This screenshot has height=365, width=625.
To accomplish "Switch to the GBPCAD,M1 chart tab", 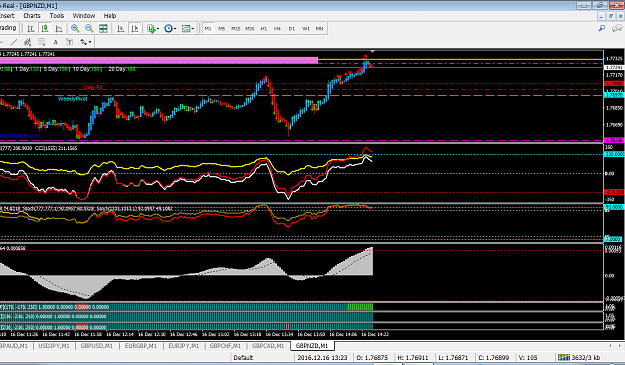I will (x=268, y=346).
